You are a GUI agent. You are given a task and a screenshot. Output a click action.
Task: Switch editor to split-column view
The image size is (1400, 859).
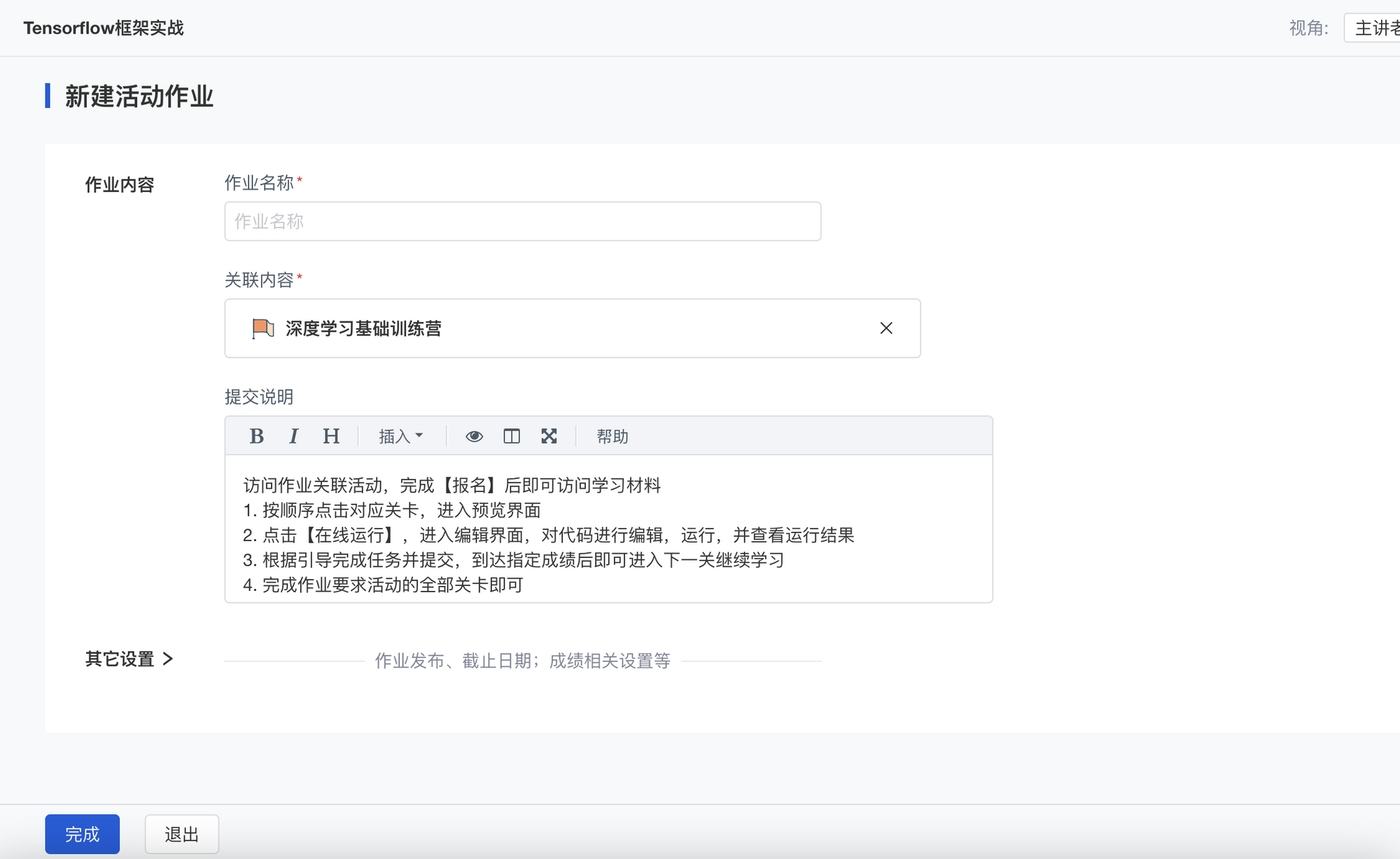512,436
